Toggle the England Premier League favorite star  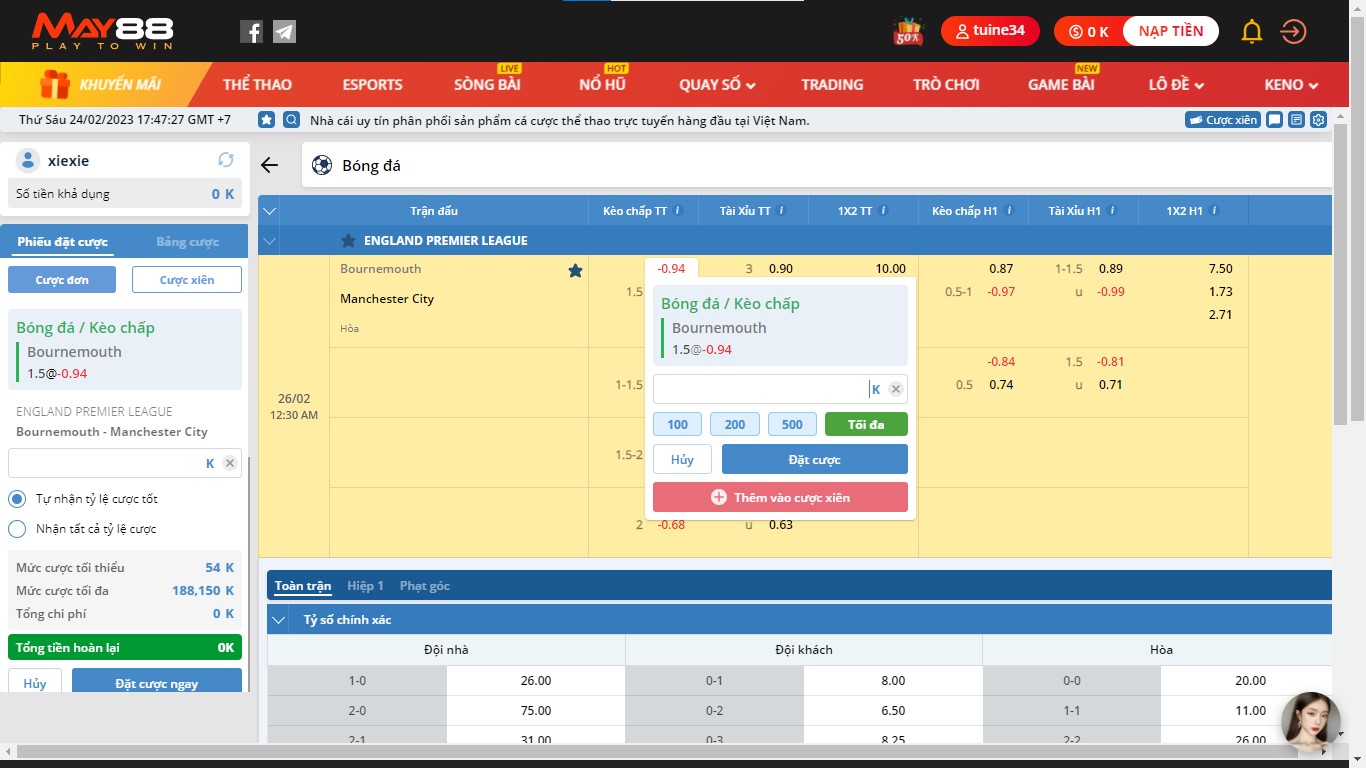348,241
